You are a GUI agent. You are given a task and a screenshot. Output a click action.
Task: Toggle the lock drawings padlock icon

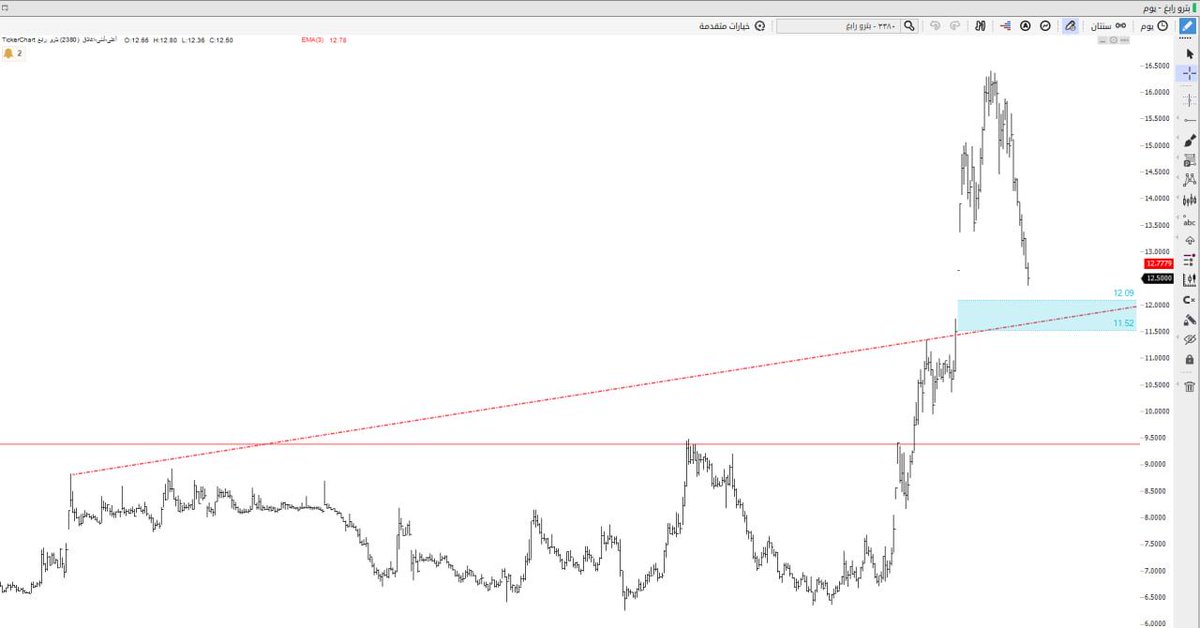(1189, 359)
